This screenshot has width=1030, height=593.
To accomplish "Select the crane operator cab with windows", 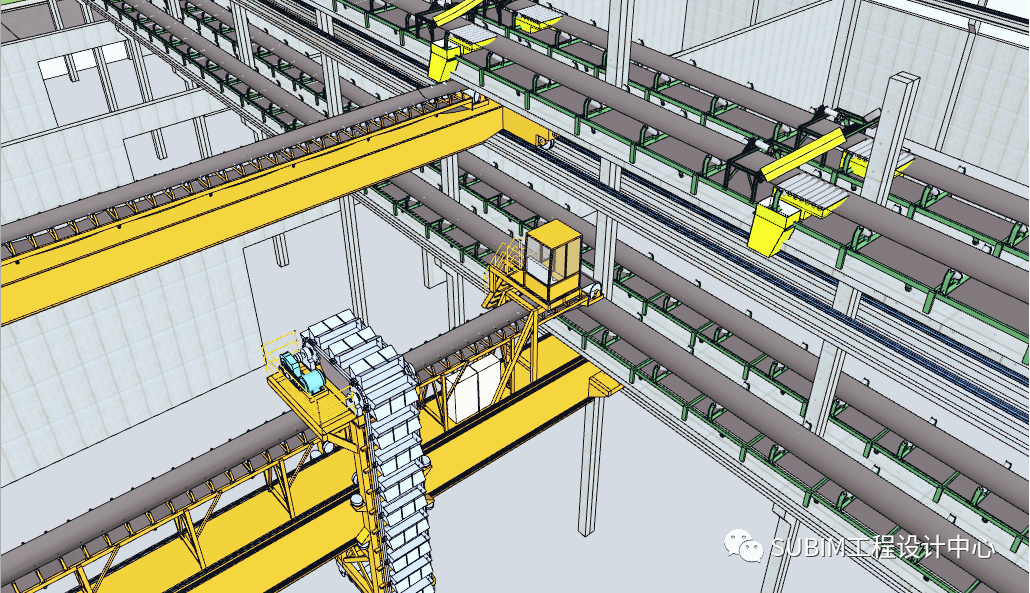I will point(553,261).
